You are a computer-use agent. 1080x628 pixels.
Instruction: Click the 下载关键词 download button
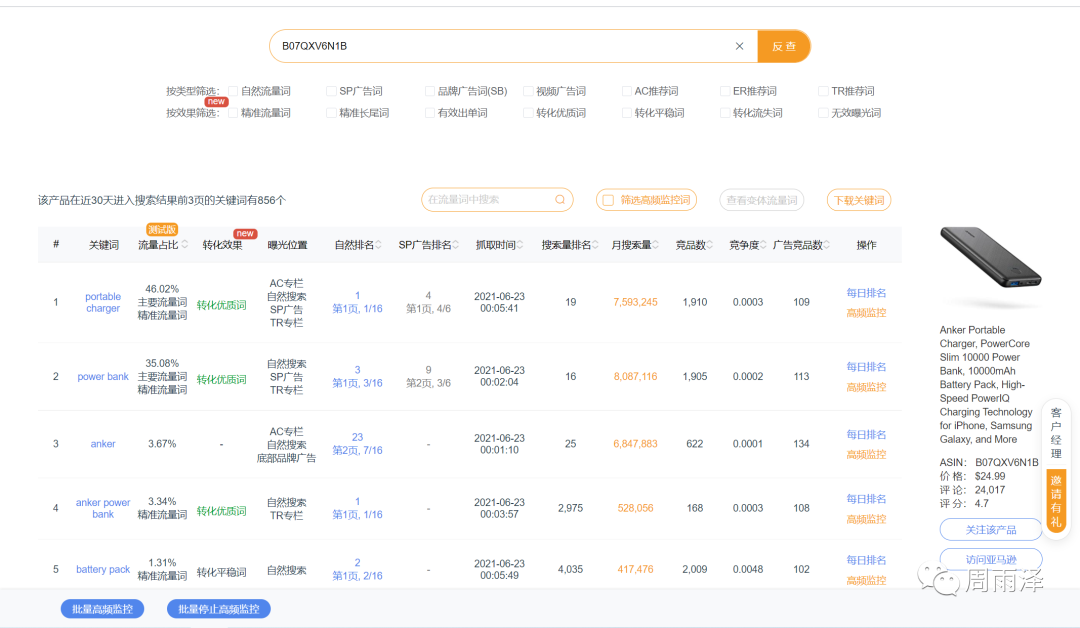tap(858, 200)
